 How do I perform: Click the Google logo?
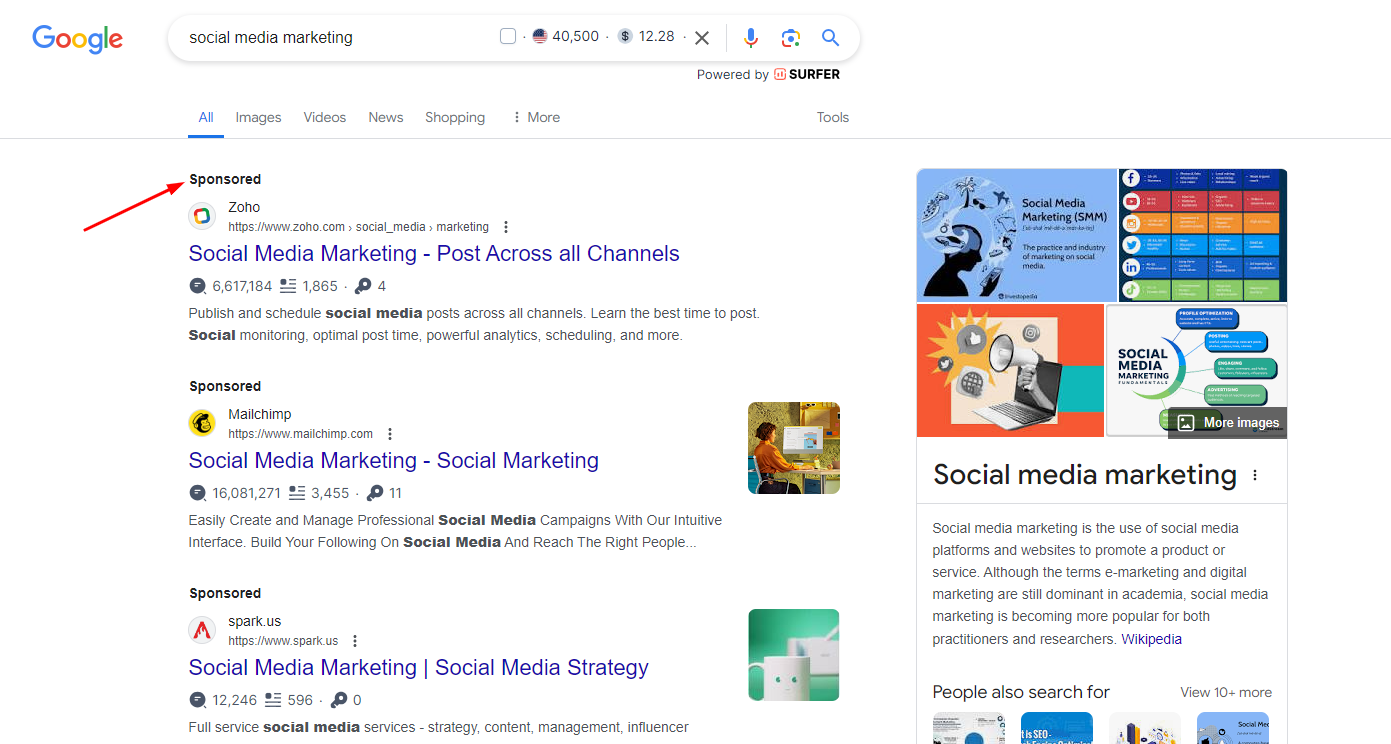pyautogui.click(x=78, y=38)
